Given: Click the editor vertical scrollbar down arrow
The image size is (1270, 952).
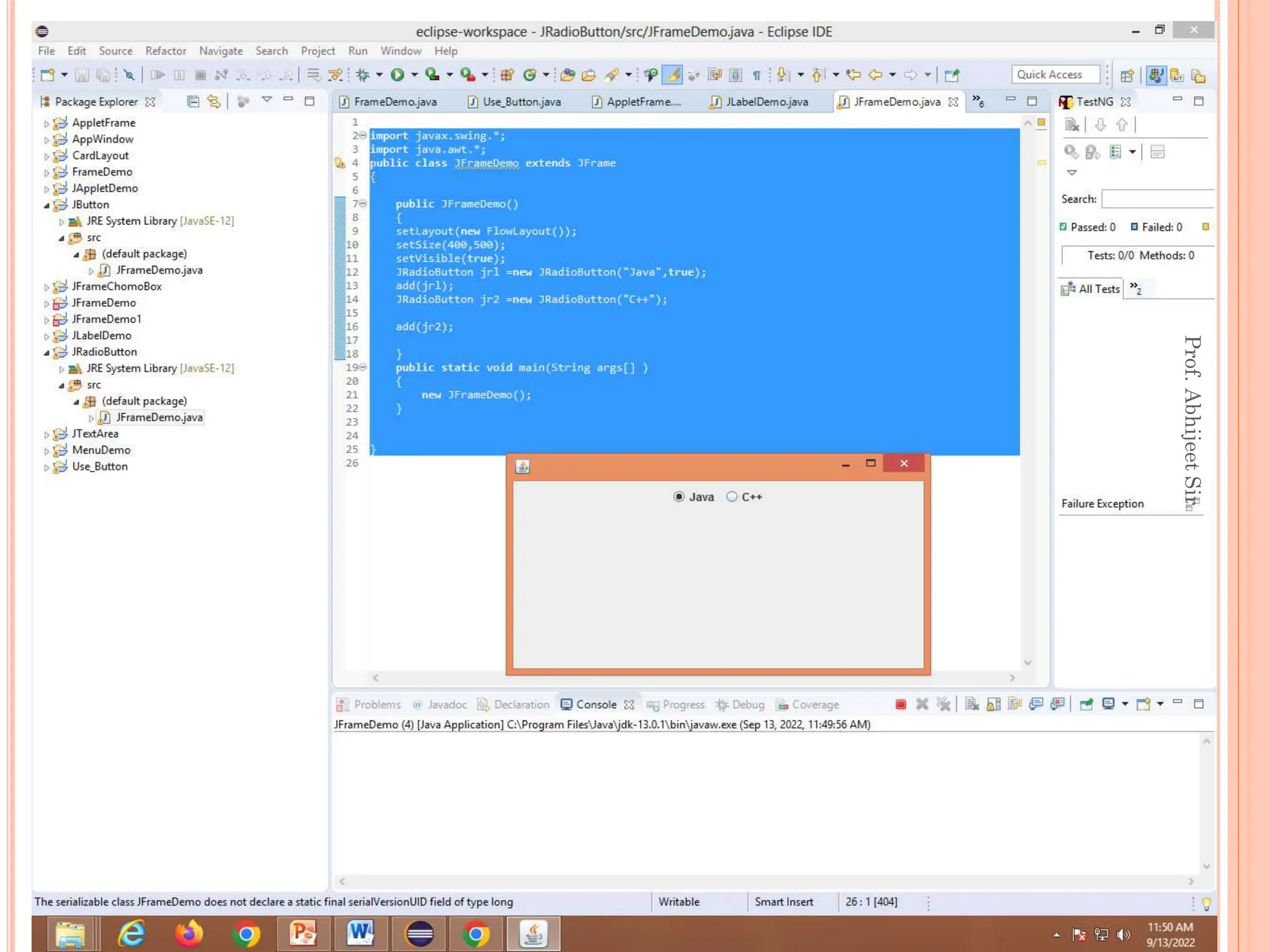Looking at the screenshot, I should coord(1028,663).
